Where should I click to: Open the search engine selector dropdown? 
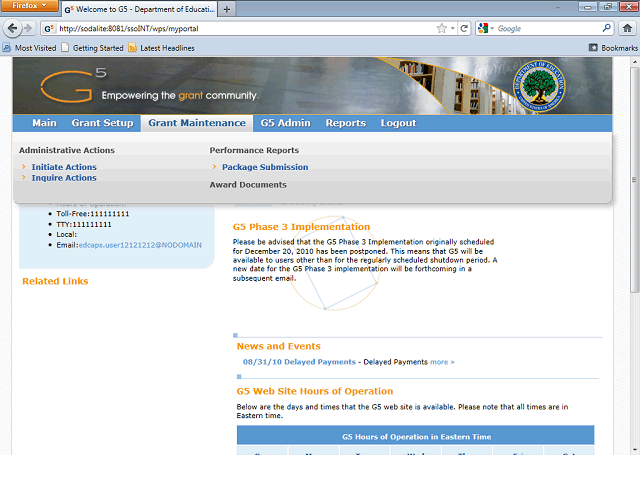click(486, 28)
